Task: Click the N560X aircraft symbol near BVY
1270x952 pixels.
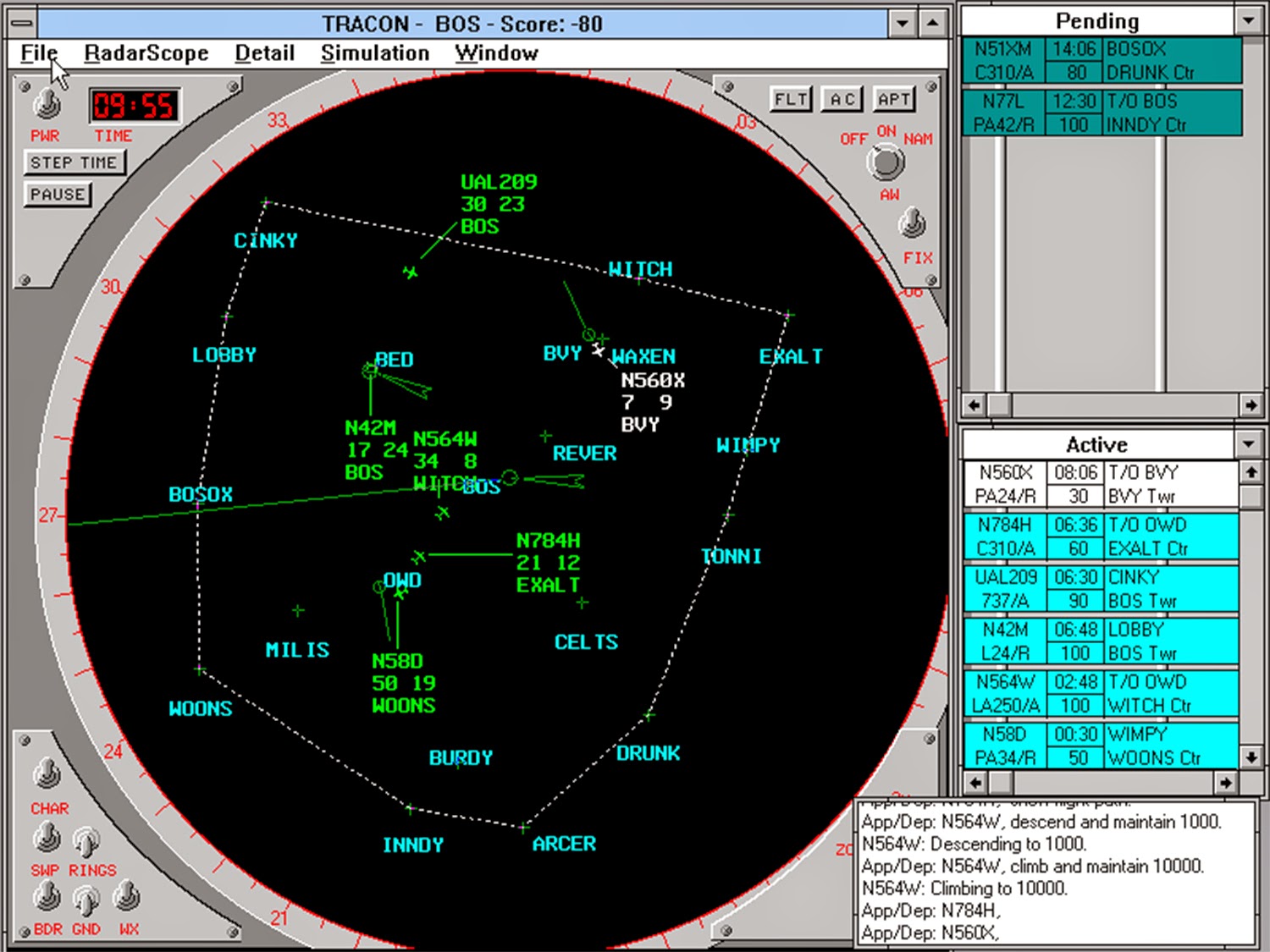Action: (599, 349)
